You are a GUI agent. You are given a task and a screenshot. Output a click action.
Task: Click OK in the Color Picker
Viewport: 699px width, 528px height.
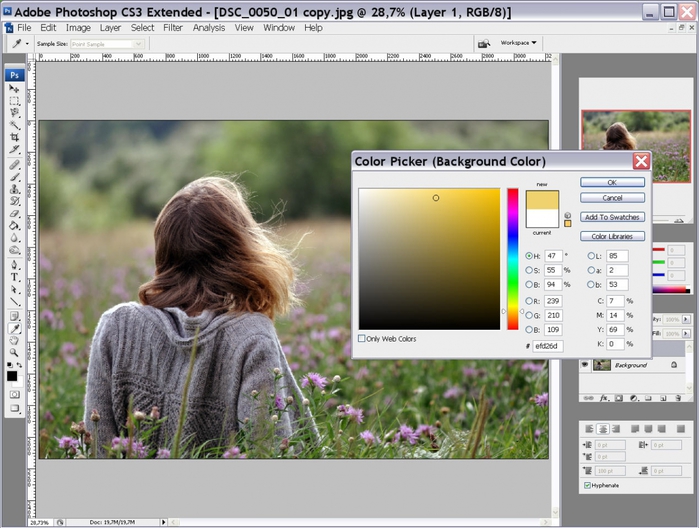point(611,182)
